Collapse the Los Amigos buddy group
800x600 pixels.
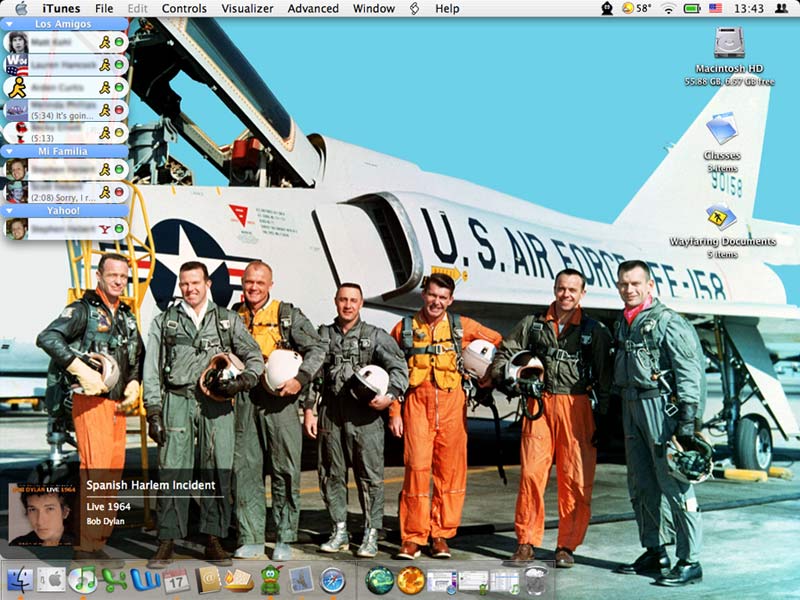tap(9, 23)
